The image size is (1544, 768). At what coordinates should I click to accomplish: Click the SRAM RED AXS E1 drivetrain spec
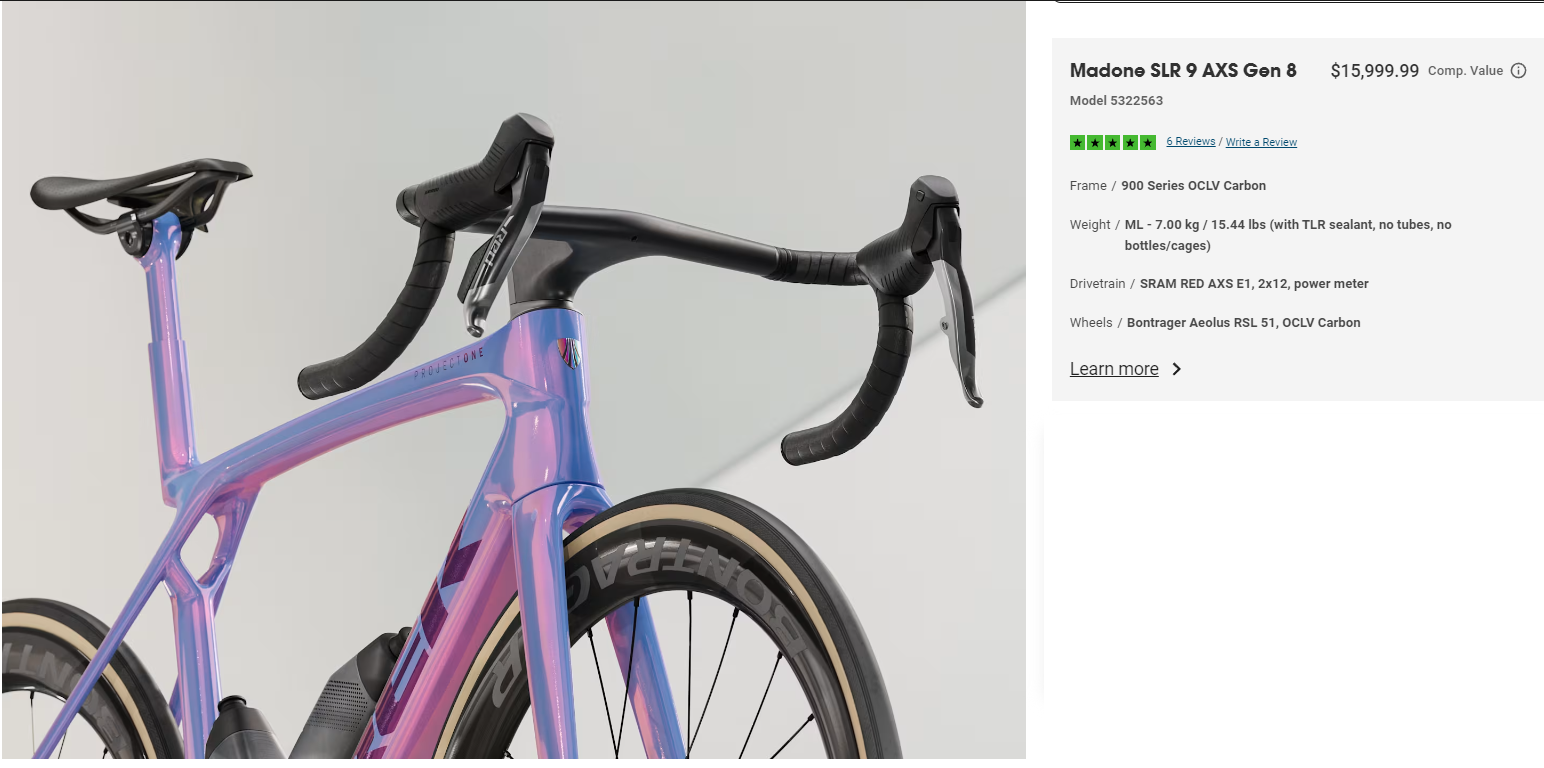(1254, 284)
